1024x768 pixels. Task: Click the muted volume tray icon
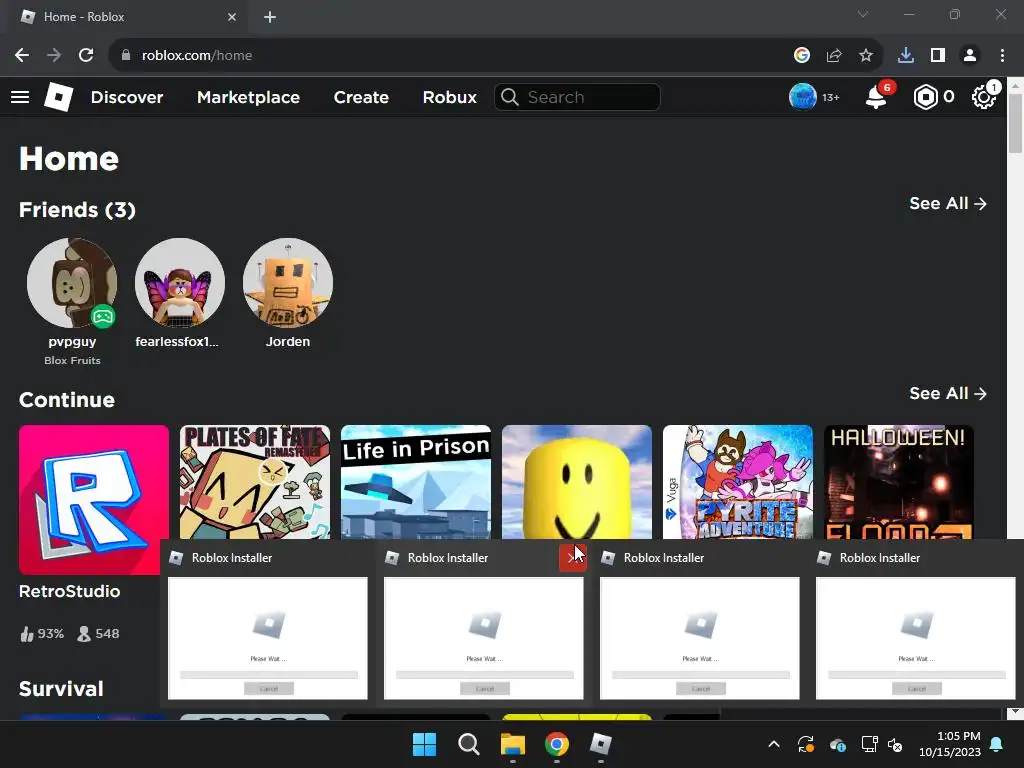[x=895, y=744]
